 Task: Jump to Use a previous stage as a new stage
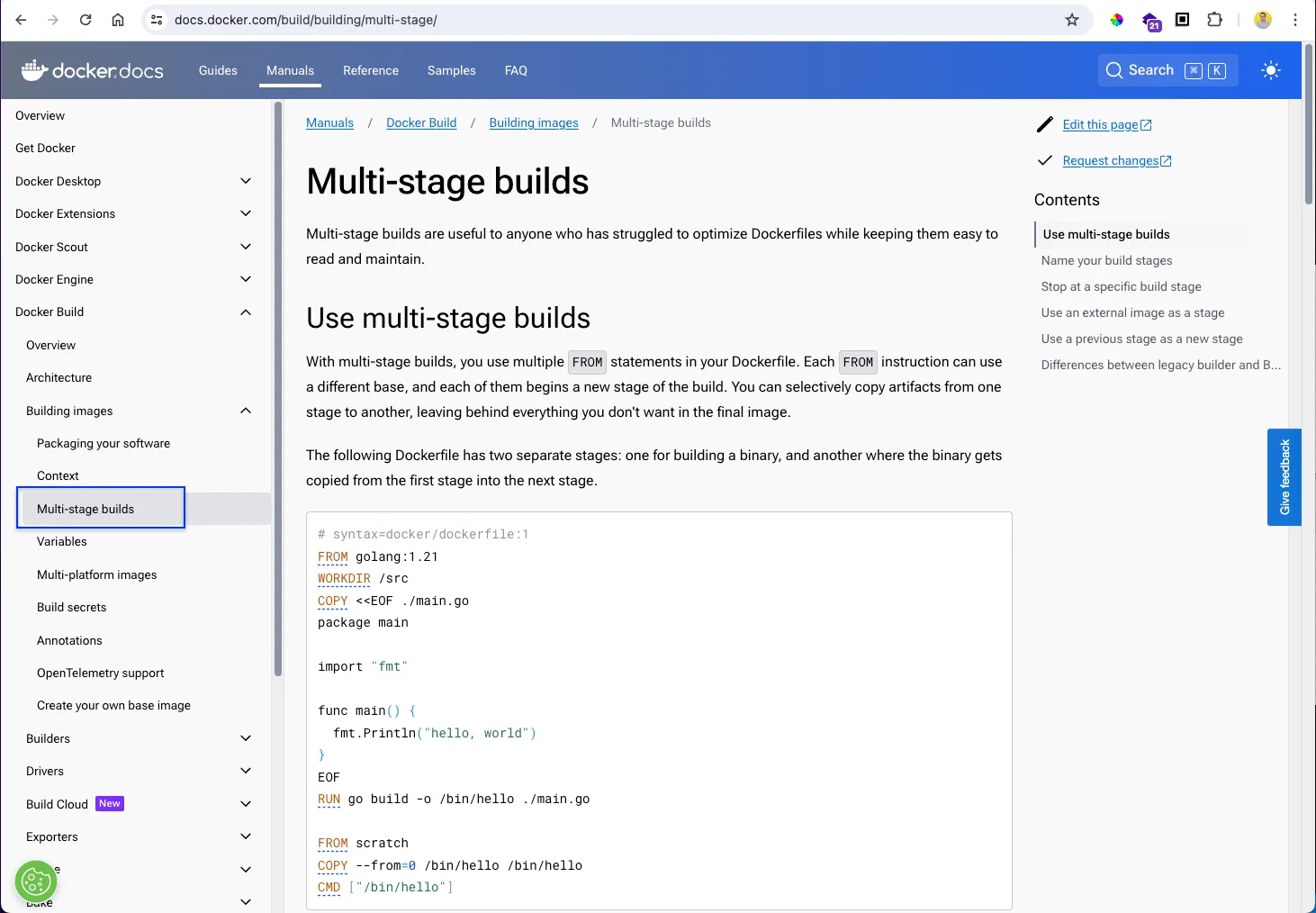click(1141, 339)
